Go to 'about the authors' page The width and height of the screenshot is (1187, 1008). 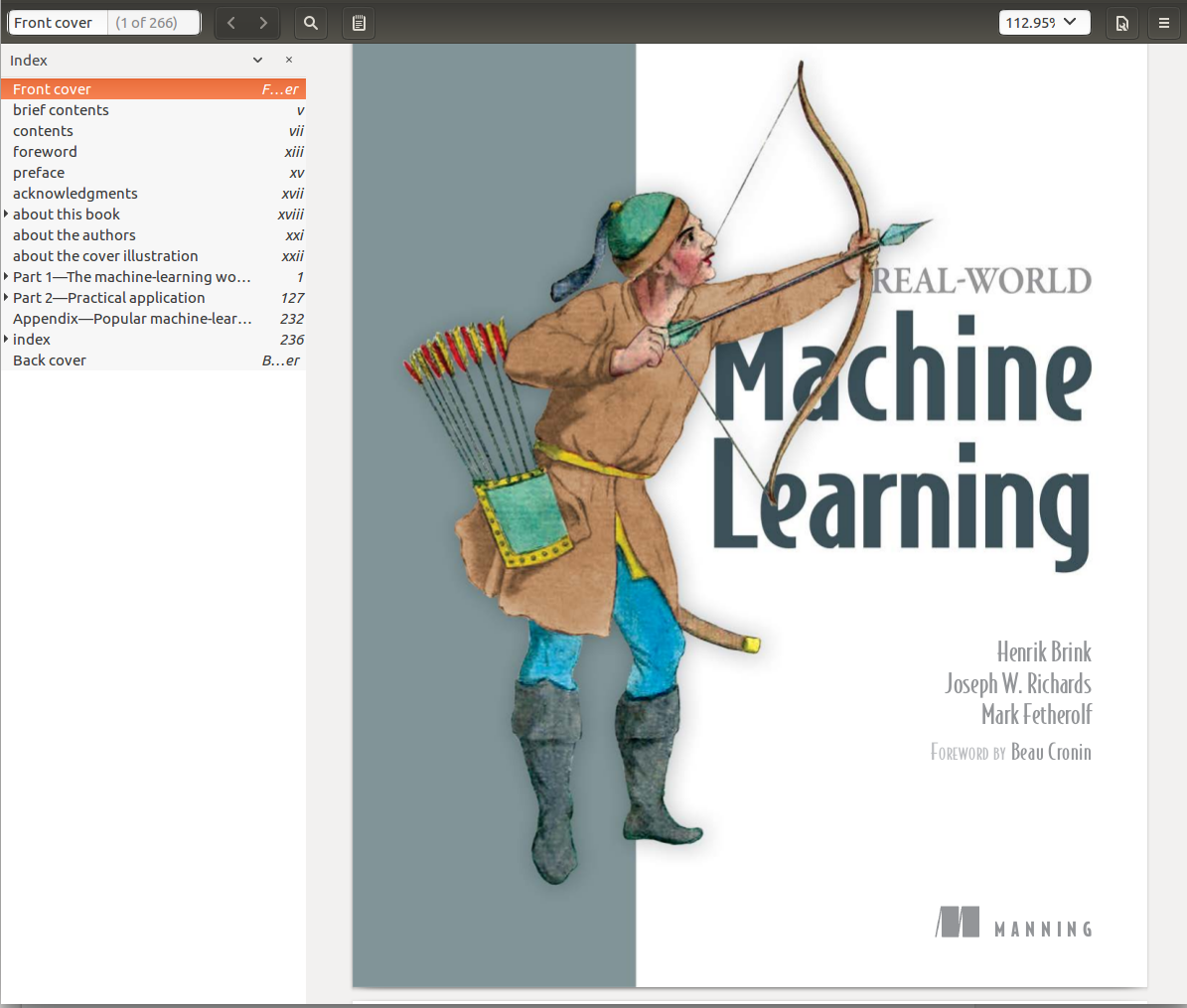[154, 235]
